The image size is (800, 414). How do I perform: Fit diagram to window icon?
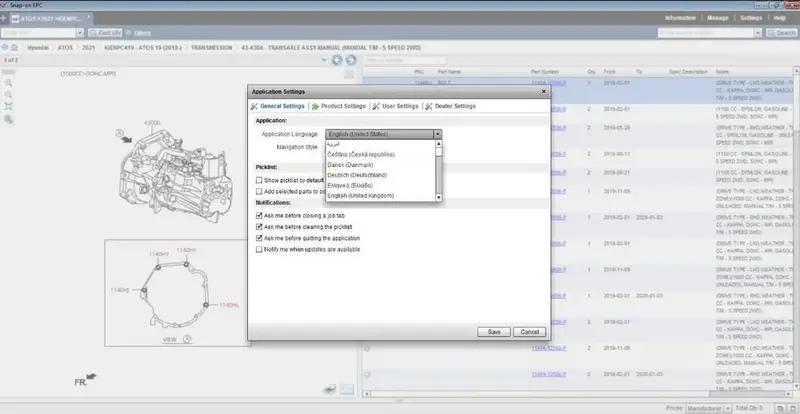tap(8, 107)
